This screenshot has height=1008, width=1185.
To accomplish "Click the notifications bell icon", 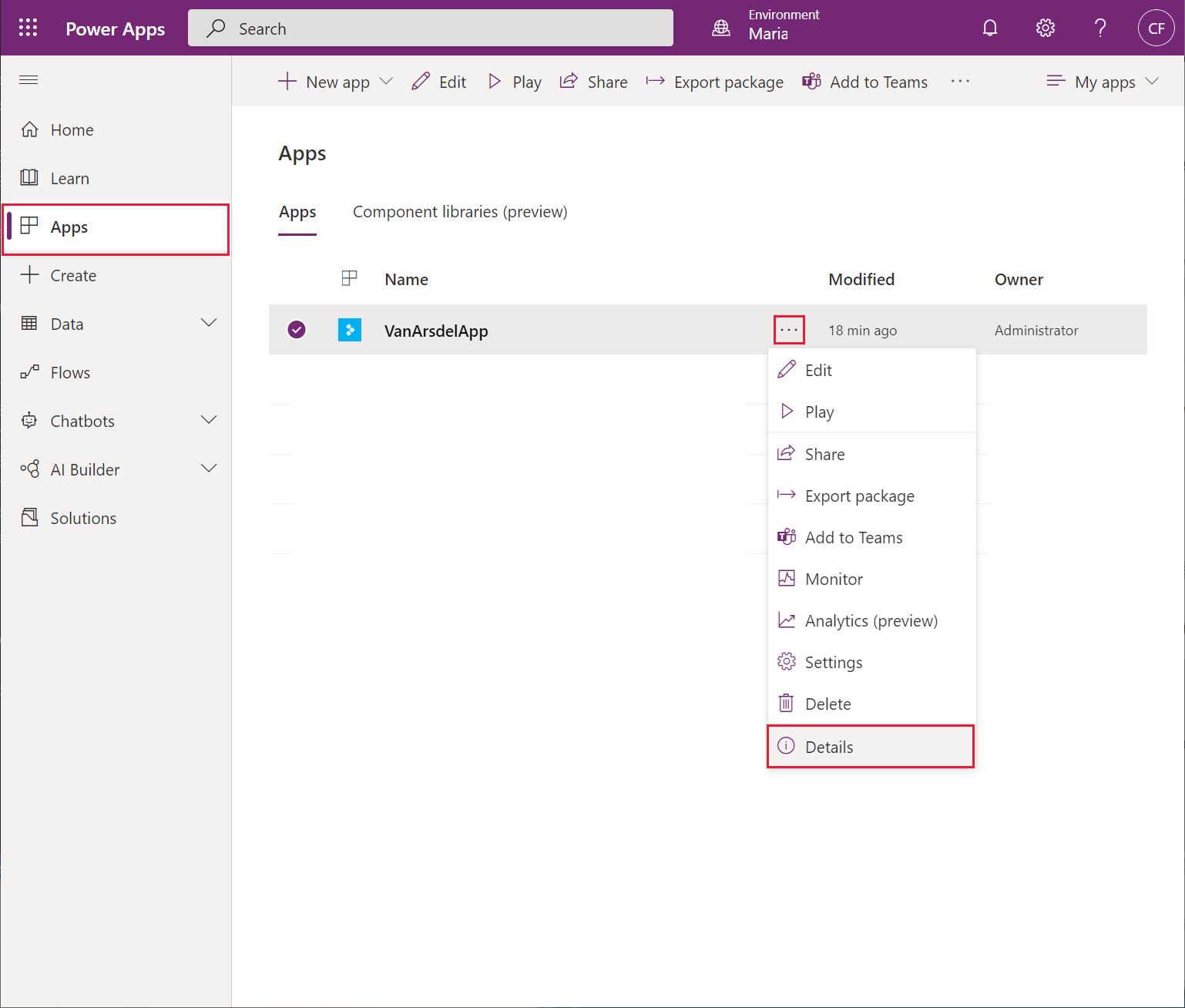I will pos(990,28).
